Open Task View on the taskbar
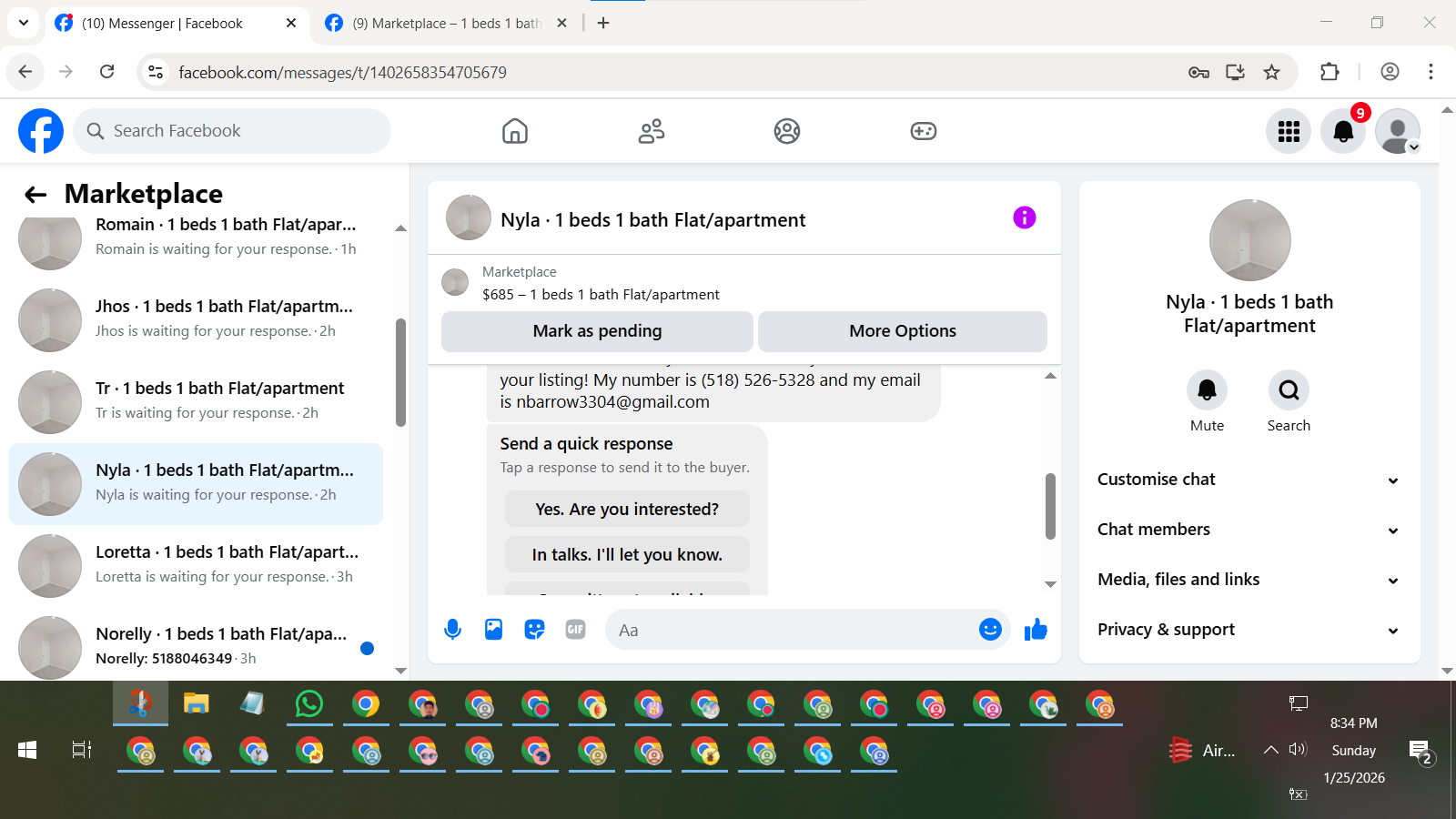This screenshot has height=819, width=1456. (82, 750)
